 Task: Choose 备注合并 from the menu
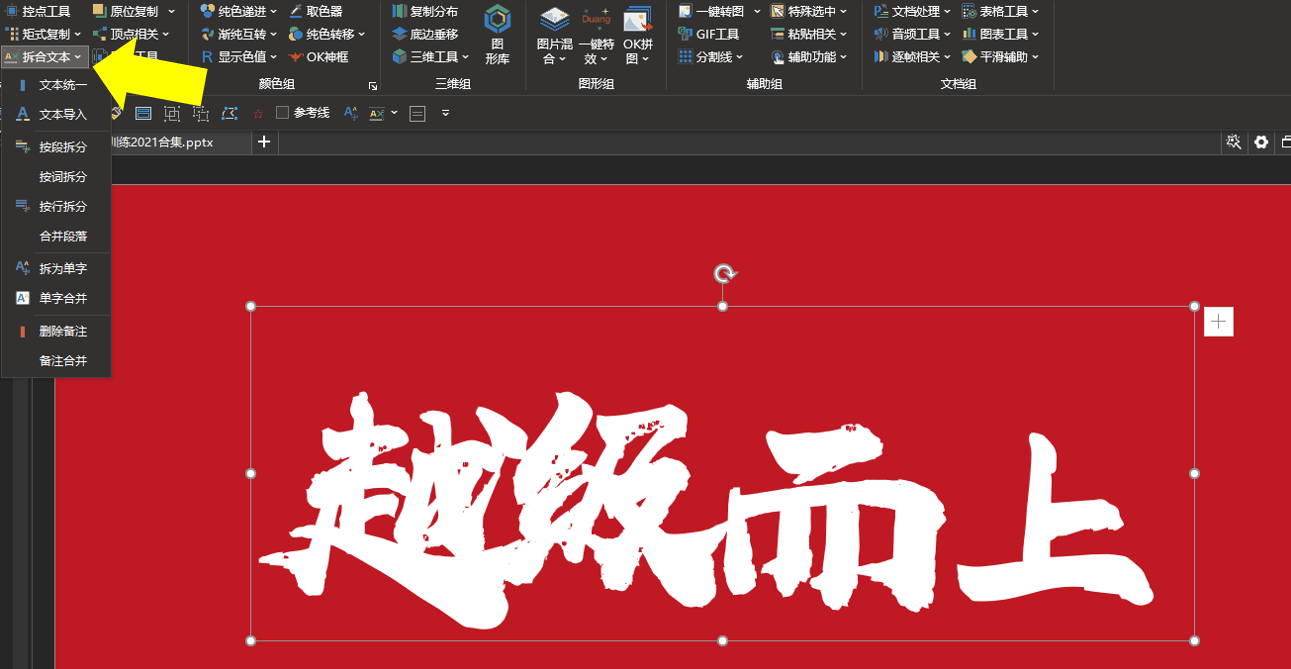[56, 360]
